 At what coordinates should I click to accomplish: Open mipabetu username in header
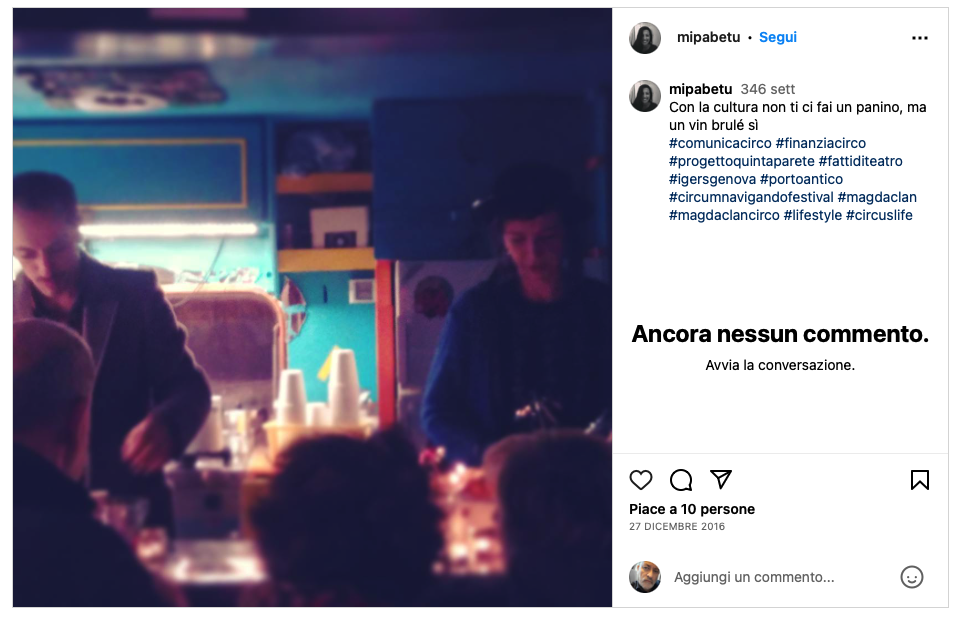pos(708,37)
